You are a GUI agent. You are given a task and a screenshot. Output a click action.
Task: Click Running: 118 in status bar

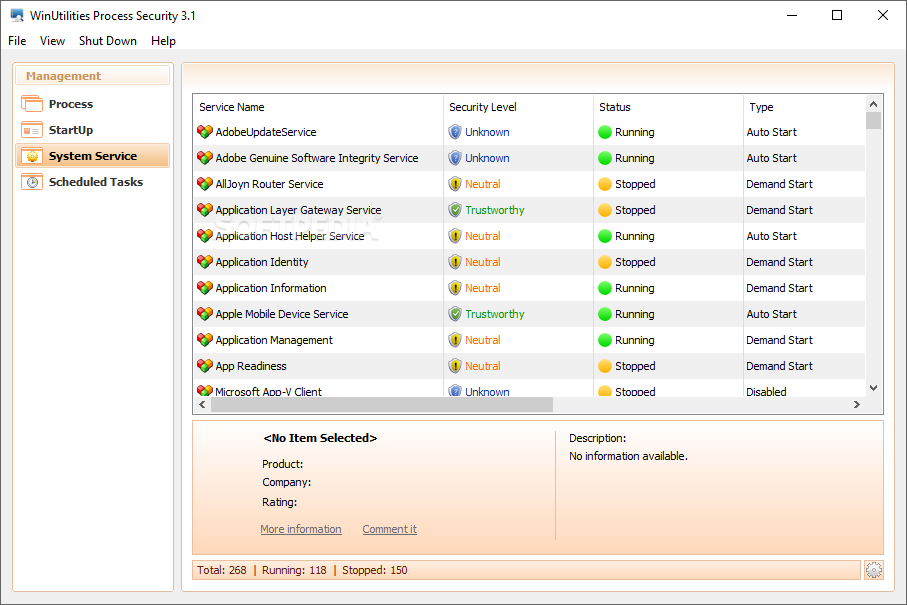[294, 570]
